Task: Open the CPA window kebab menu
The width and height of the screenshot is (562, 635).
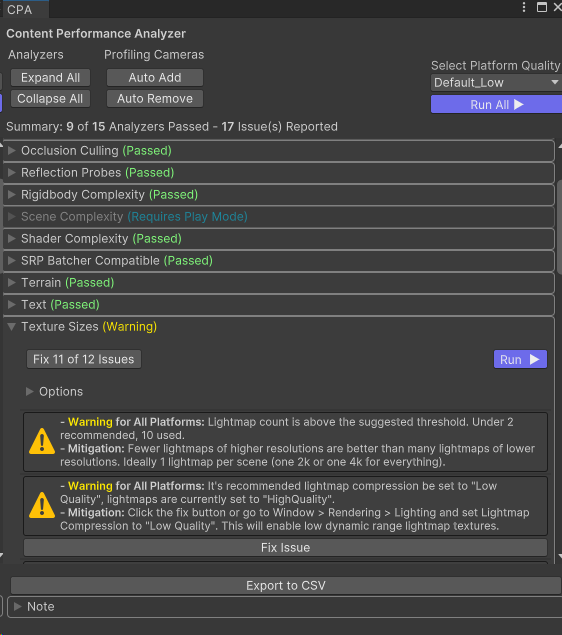Action: pos(524,7)
